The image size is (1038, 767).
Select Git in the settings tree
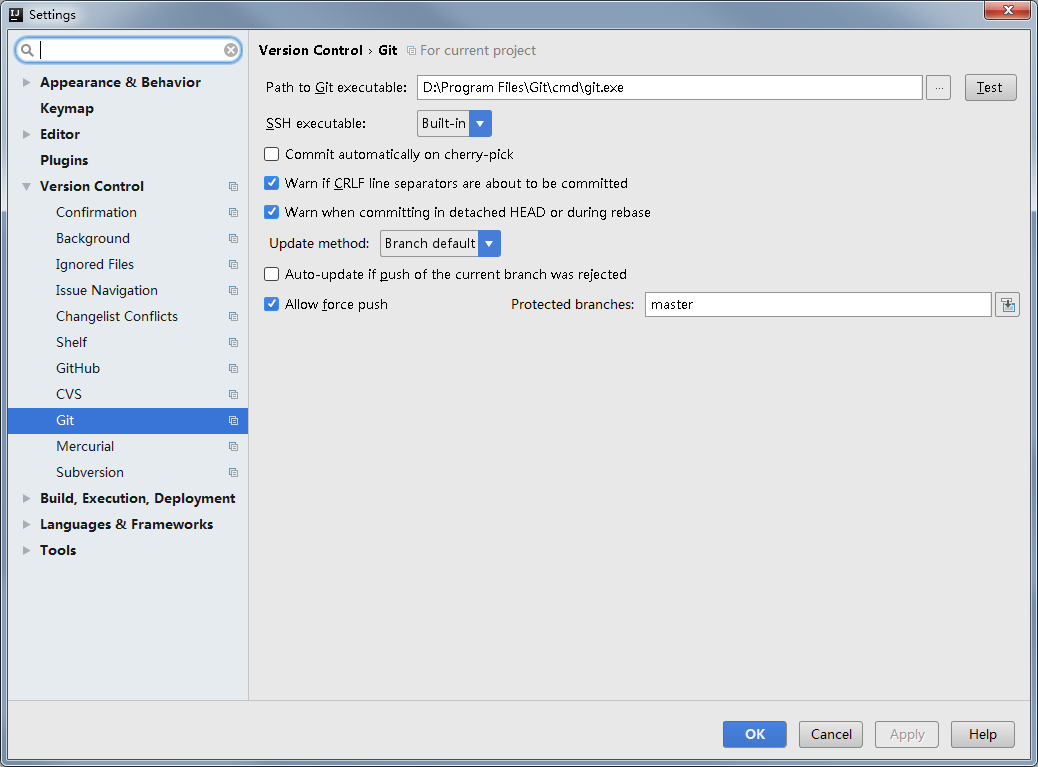pyautogui.click(x=128, y=420)
